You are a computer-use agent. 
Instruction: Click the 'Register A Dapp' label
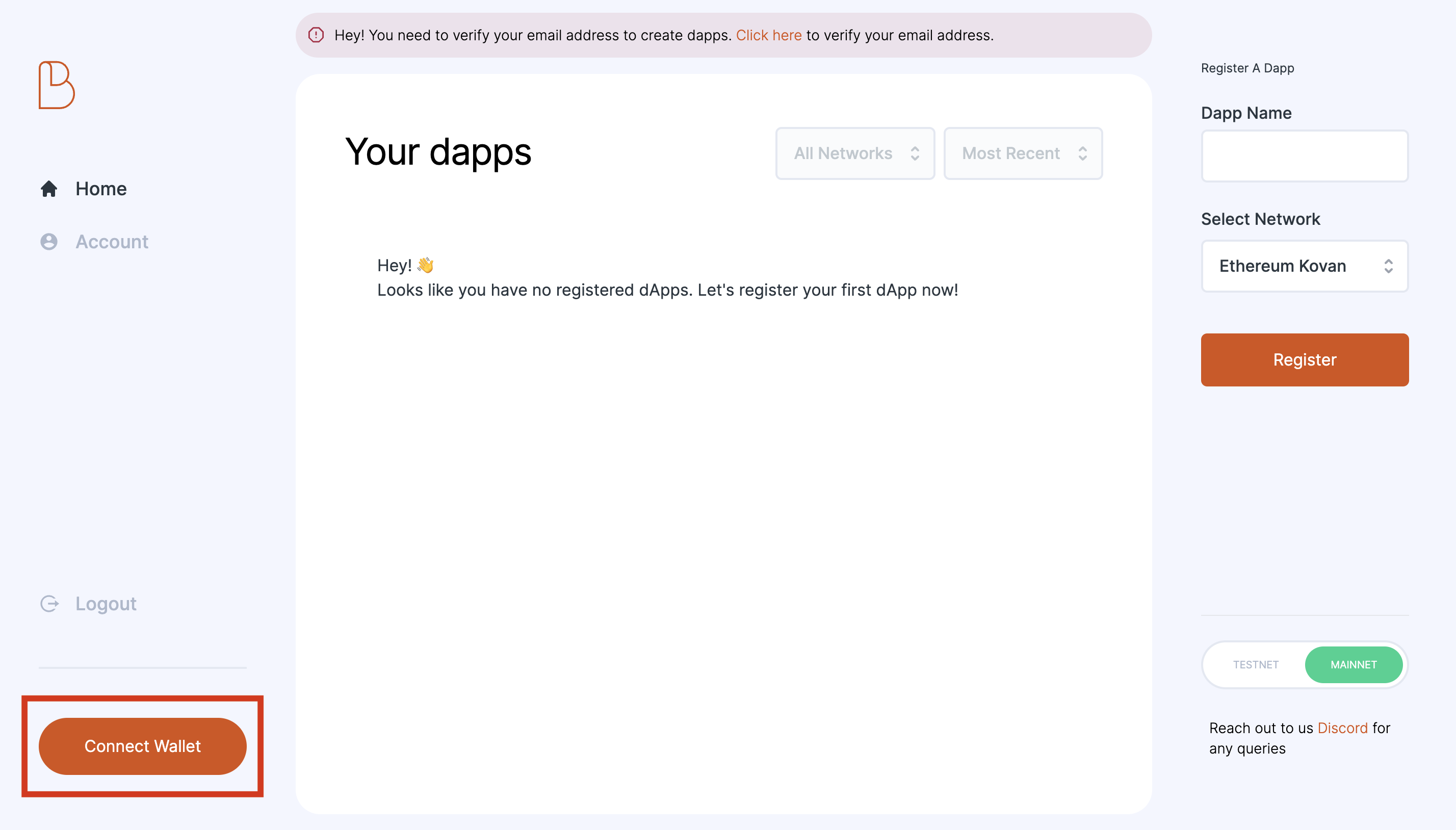coord(1247,68)
